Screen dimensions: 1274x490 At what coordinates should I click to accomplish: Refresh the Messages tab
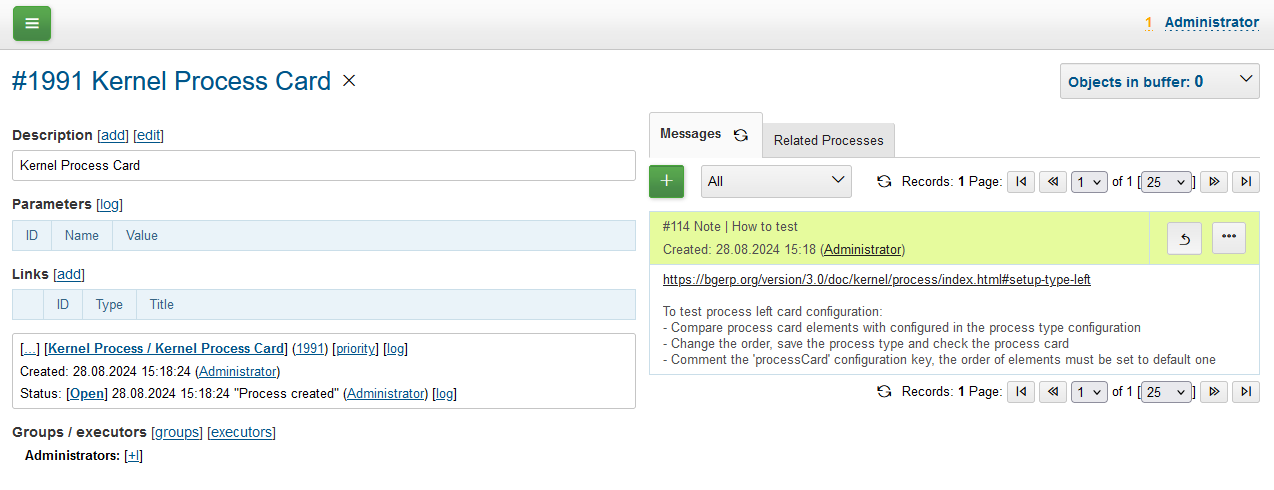[x=741, y=135]
